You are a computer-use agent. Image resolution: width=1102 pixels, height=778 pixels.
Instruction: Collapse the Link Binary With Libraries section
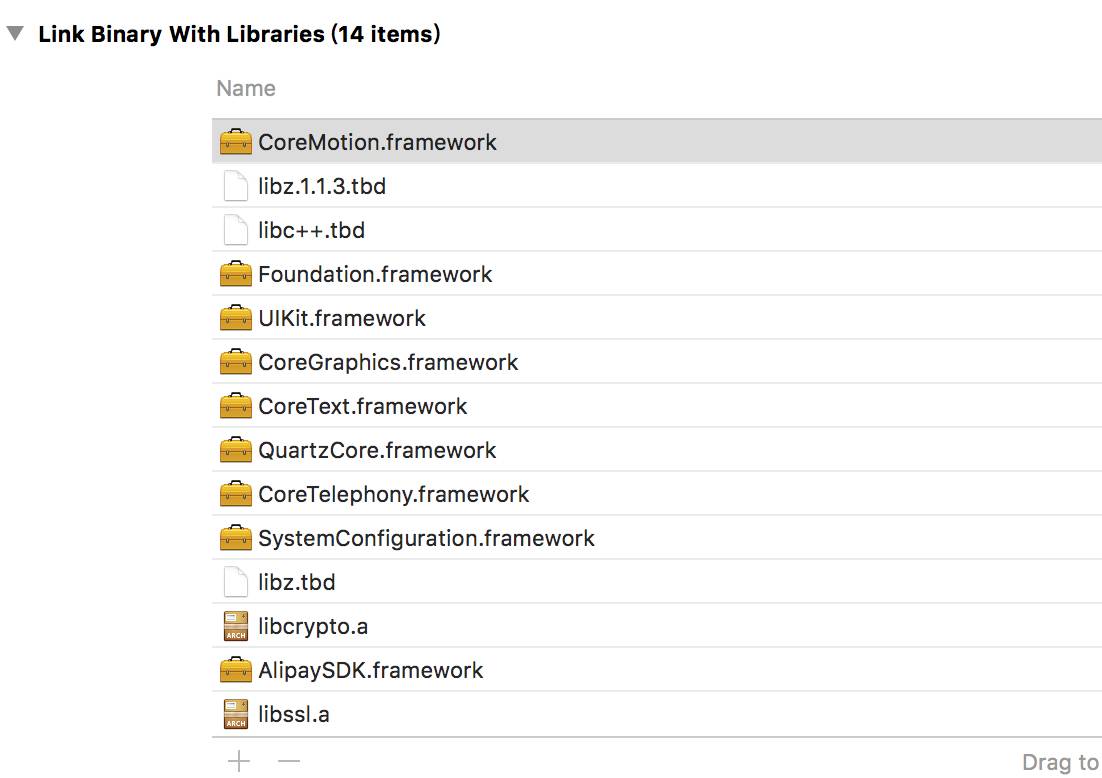pos(15,33)
